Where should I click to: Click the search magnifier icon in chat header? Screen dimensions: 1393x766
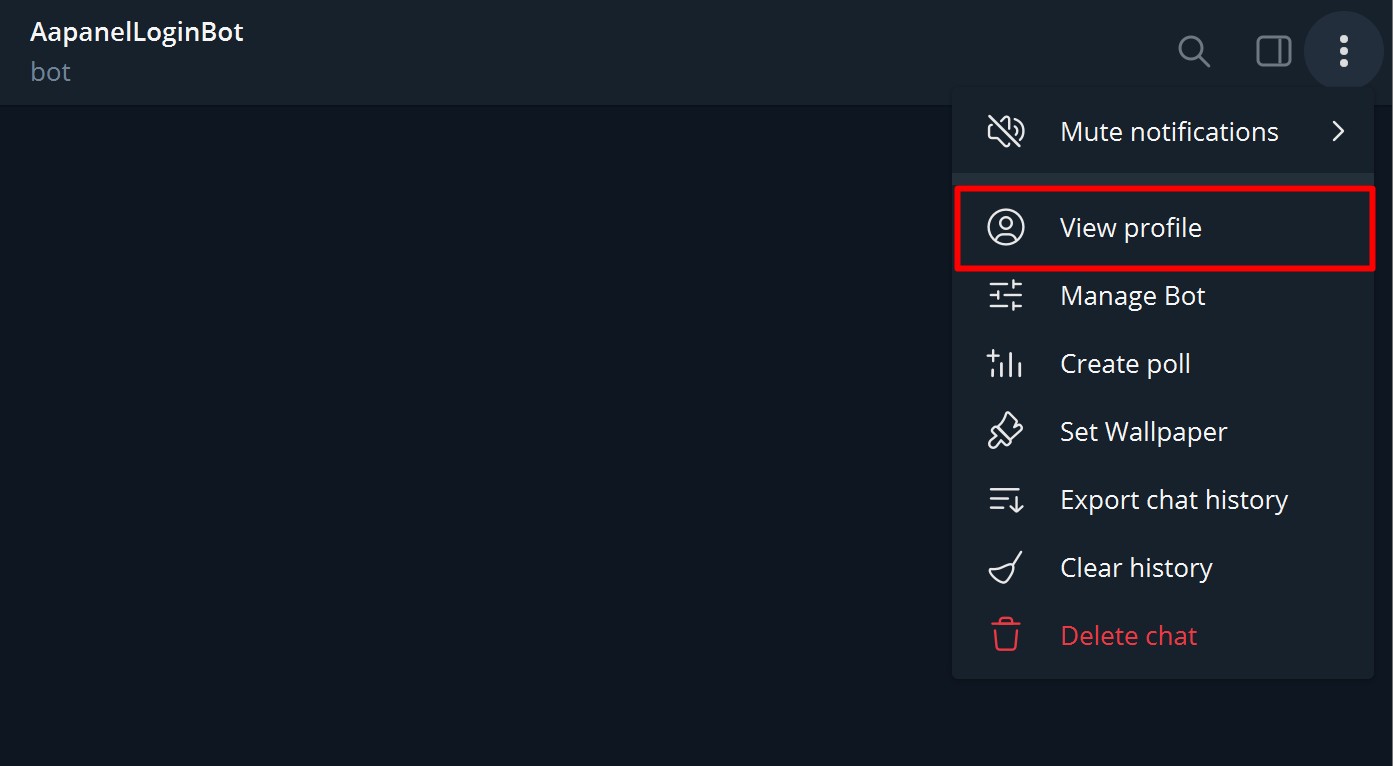coord(1194,51)
